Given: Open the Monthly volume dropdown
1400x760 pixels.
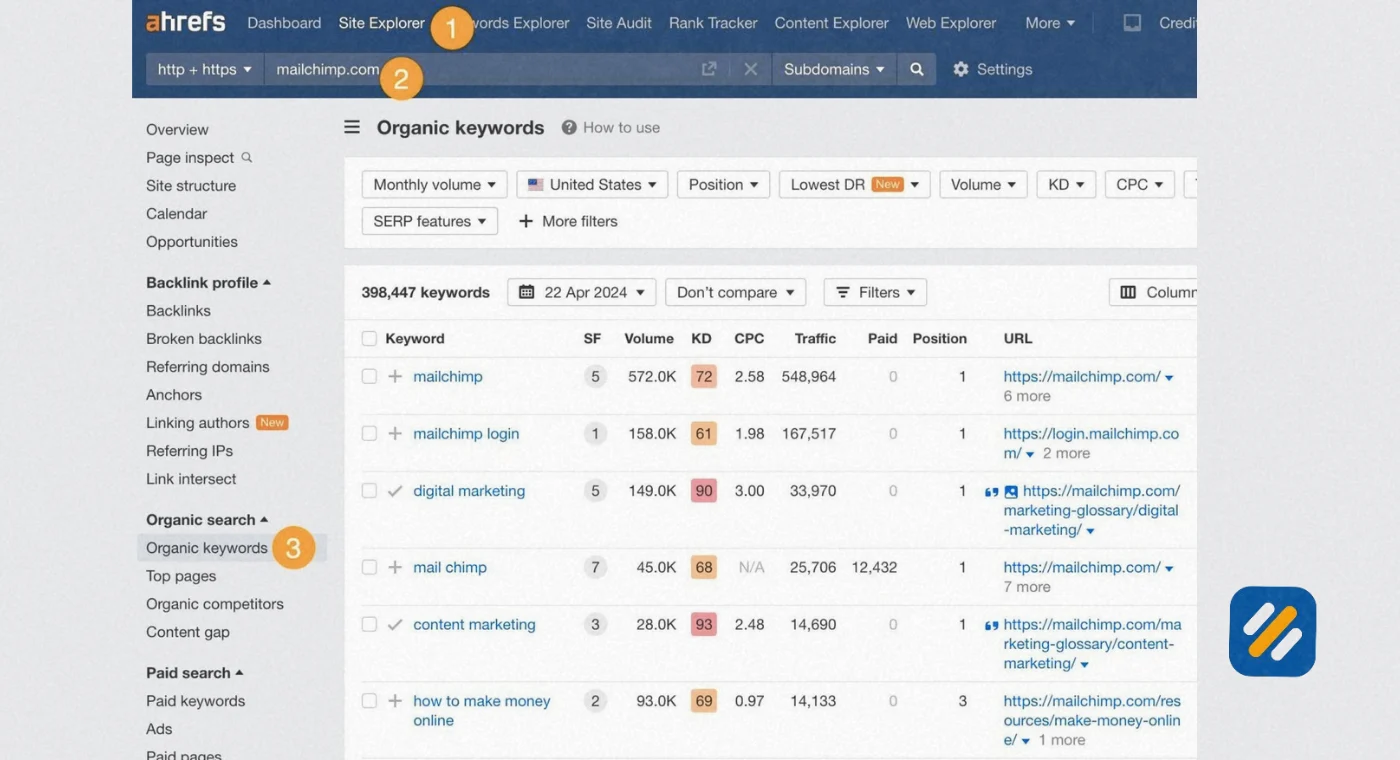Looking at the screenshot, I should click(434, 184).
